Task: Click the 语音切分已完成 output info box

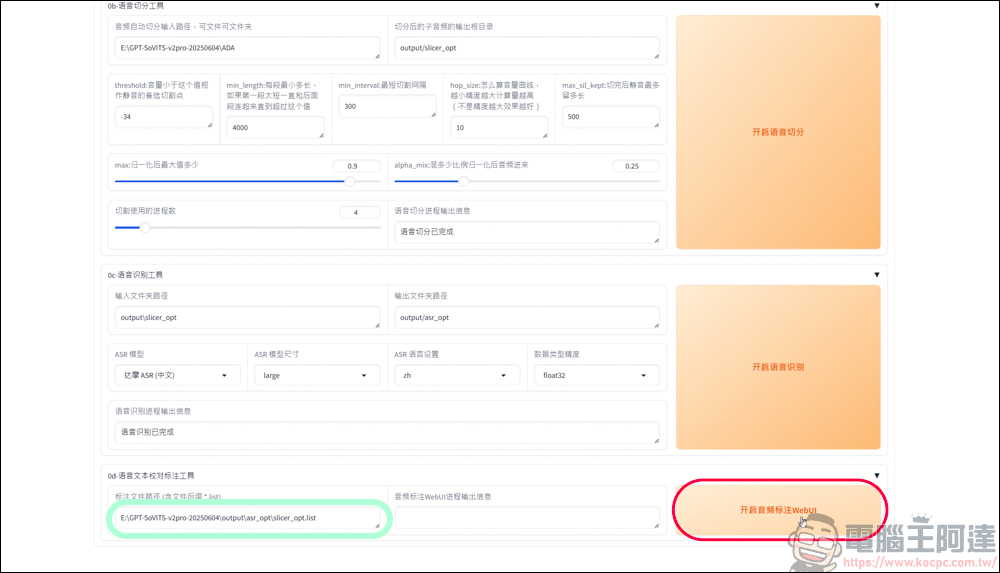Action: (527, 232)
